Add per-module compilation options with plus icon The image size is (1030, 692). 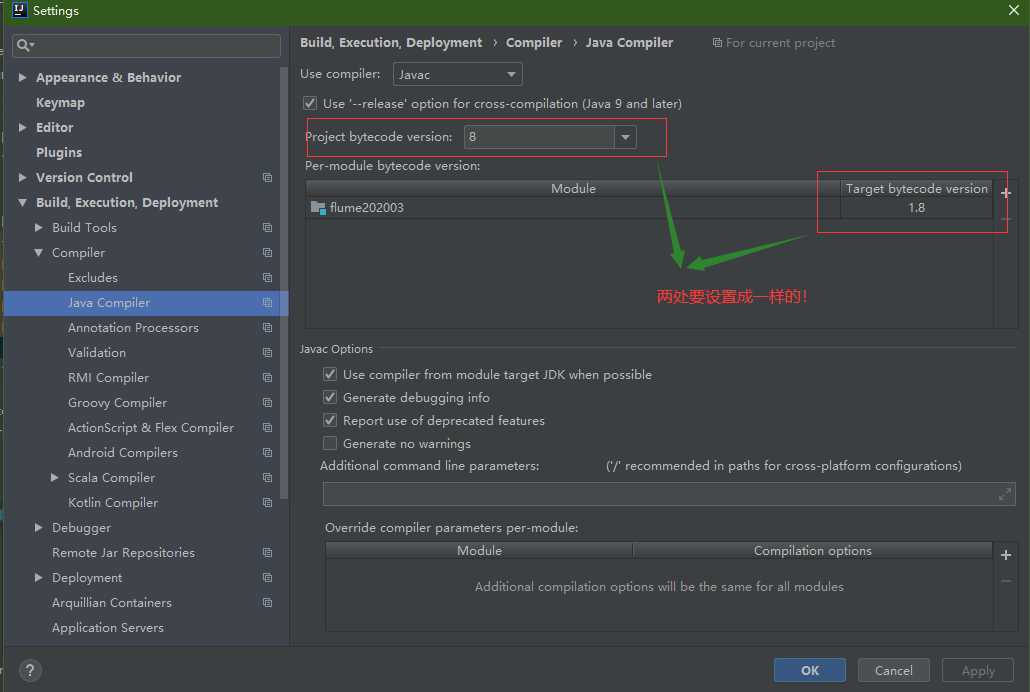coord(1006,555)
